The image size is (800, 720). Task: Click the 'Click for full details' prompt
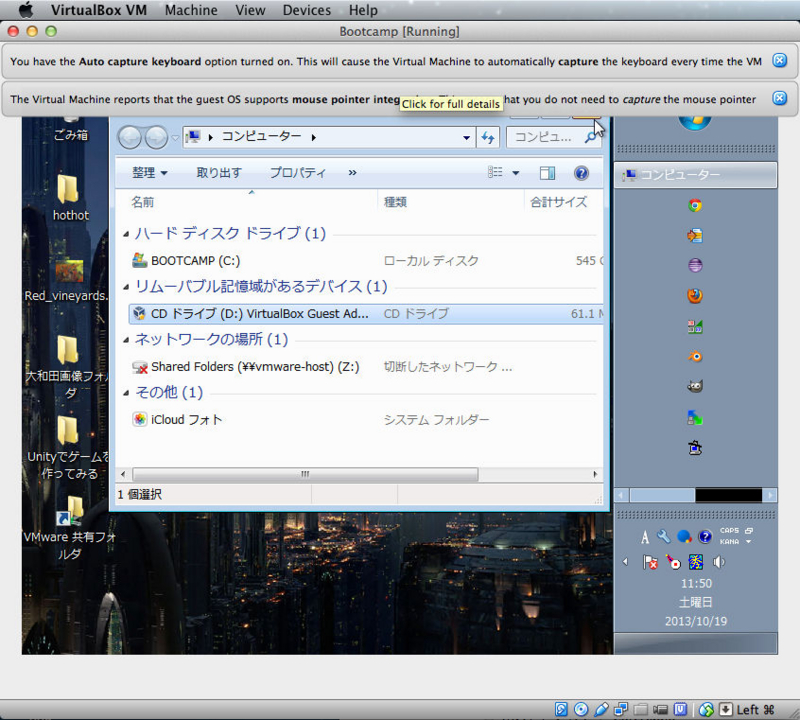click(x=450, y=104)
